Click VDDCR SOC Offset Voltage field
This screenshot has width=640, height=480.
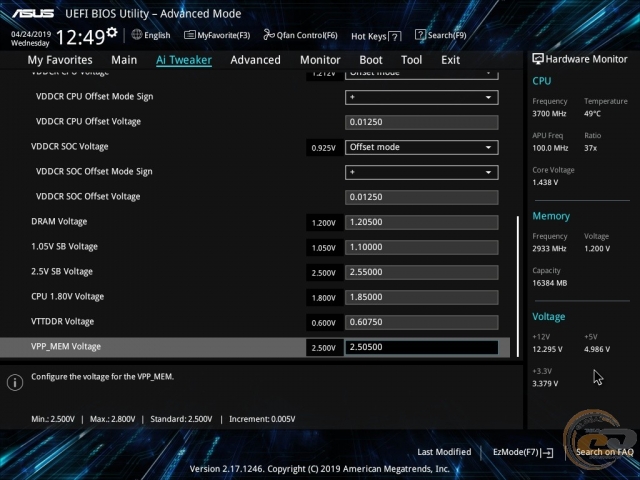422,197
